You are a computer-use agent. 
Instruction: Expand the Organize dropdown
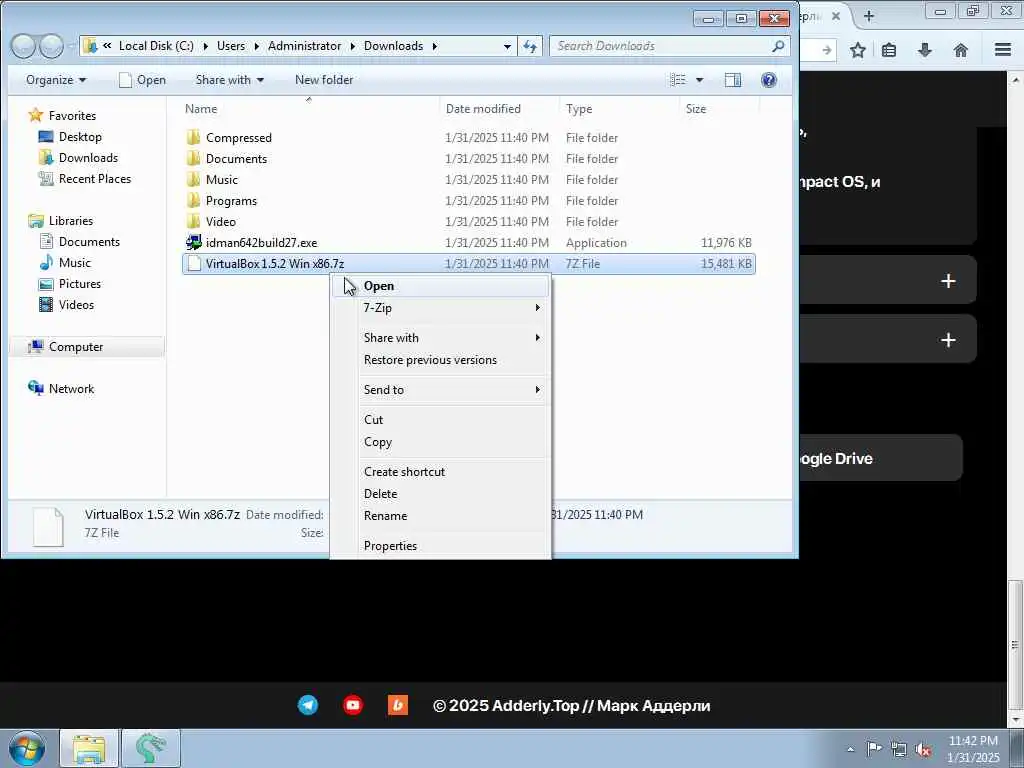(x=56, y=80)
